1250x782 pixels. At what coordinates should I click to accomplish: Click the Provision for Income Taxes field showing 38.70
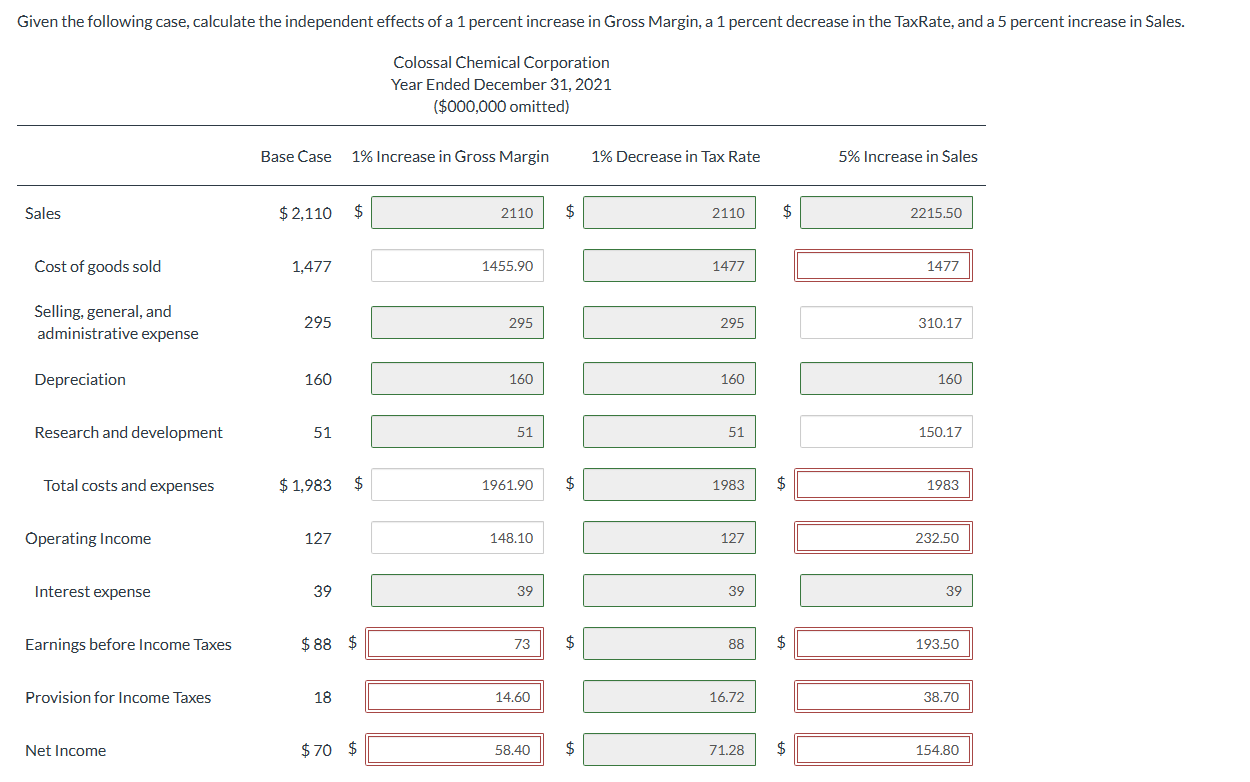point(884,696)
